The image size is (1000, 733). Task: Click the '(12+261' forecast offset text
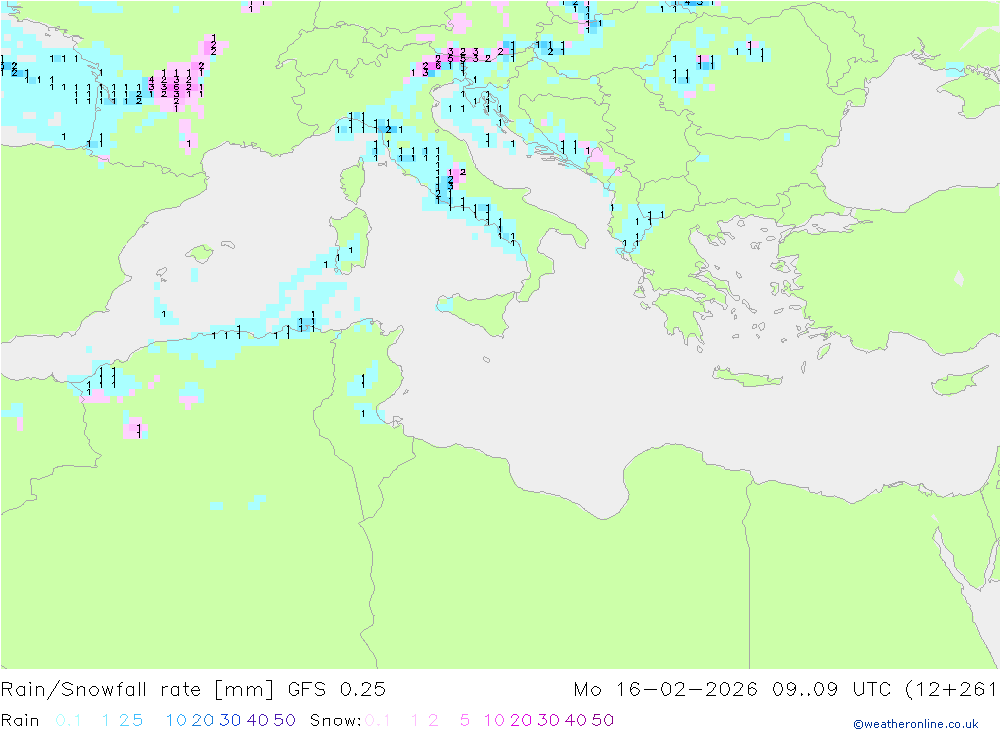point(951,690)
